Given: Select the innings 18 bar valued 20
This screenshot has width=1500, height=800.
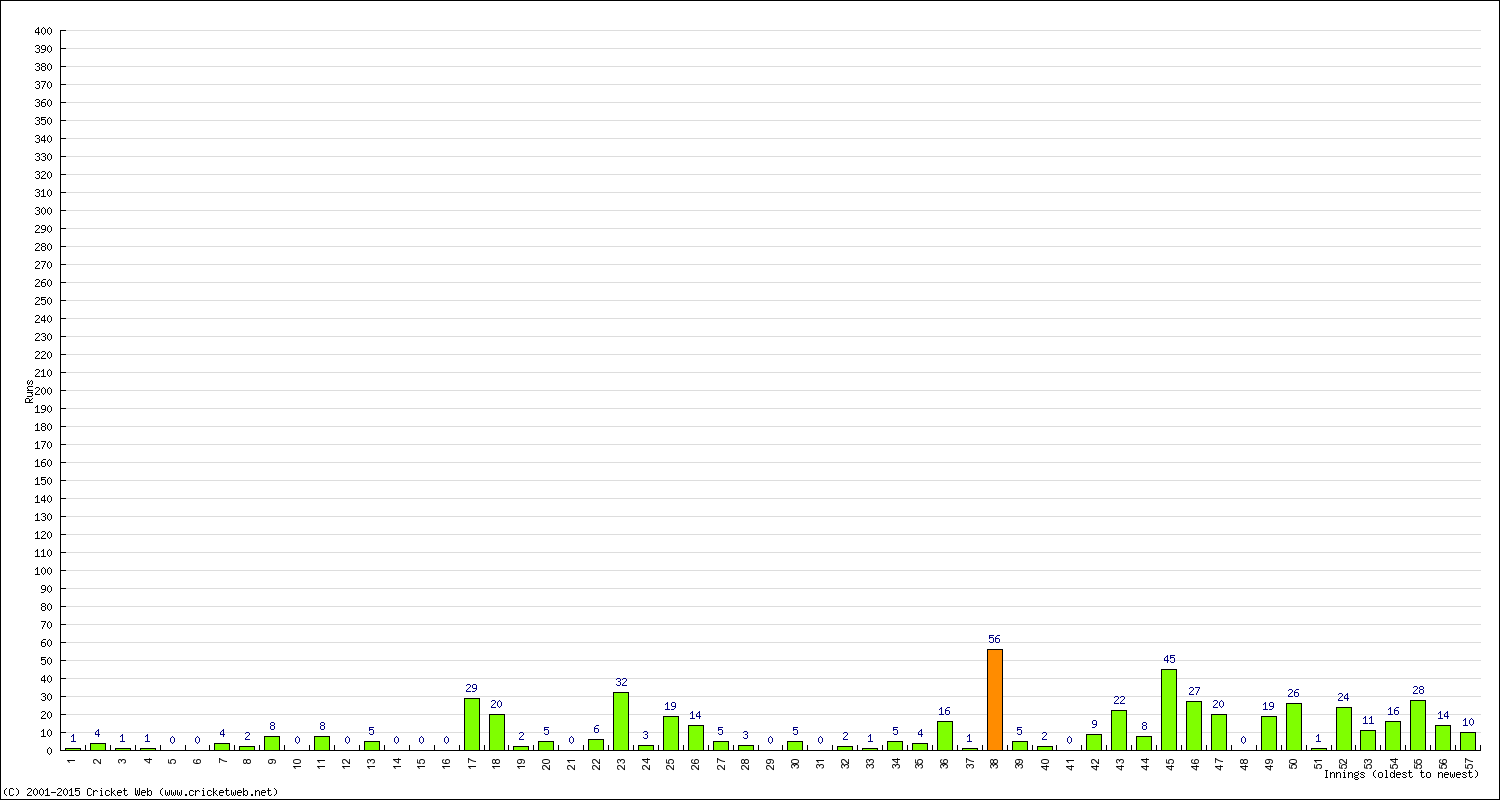Looking at the screenshot, I should (x=496, y=732).
